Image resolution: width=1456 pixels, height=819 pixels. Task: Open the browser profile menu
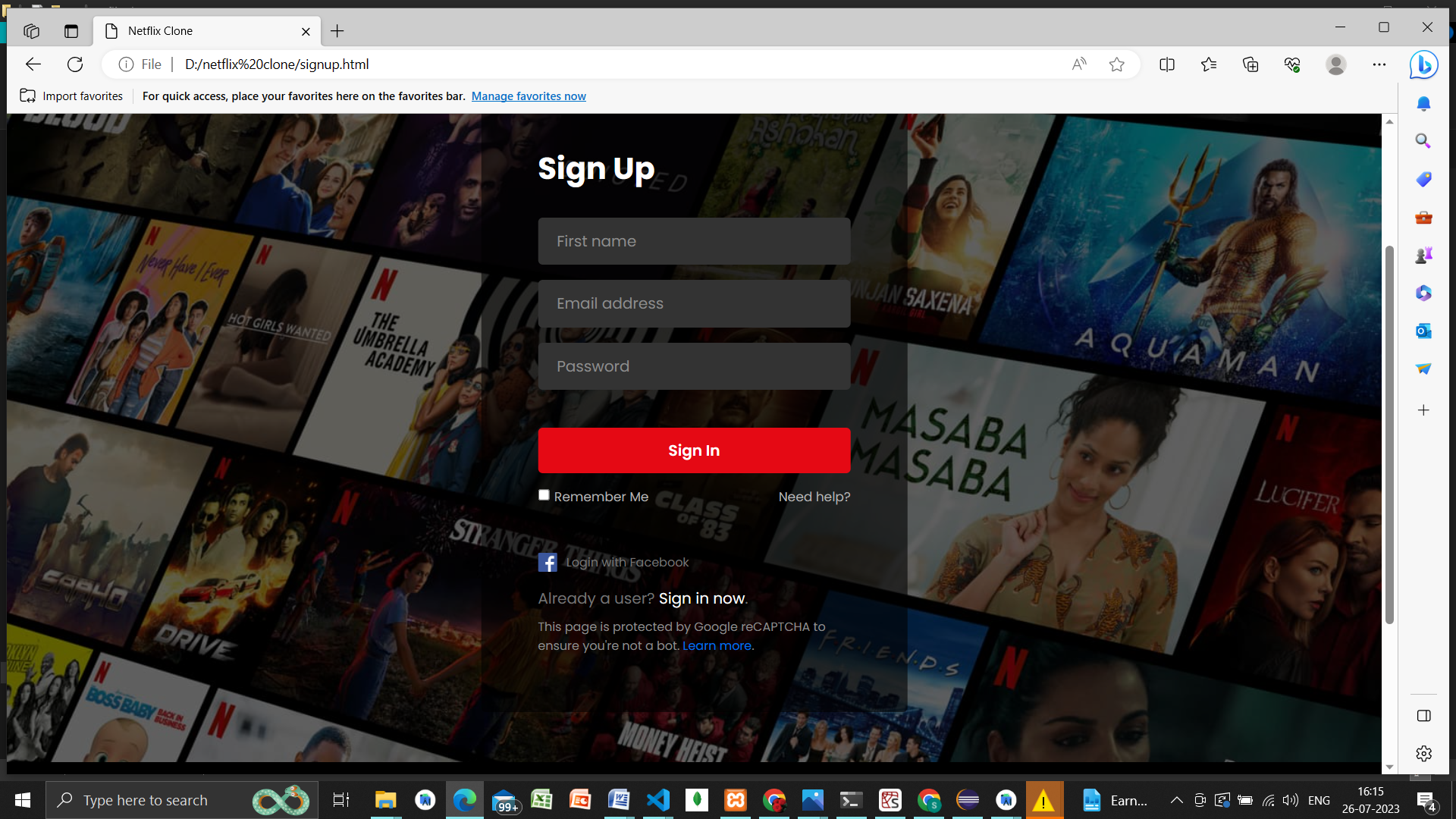pyautogui.click(x=1336, y=64)
